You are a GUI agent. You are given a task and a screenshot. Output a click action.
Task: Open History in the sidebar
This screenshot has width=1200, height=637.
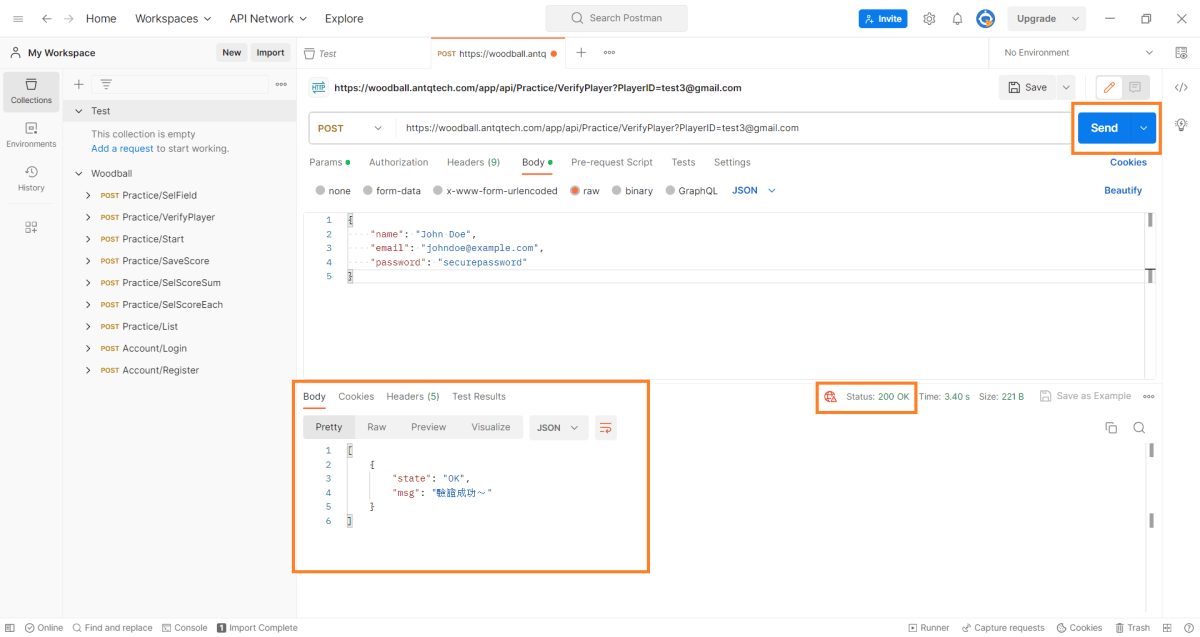(31, 178)
